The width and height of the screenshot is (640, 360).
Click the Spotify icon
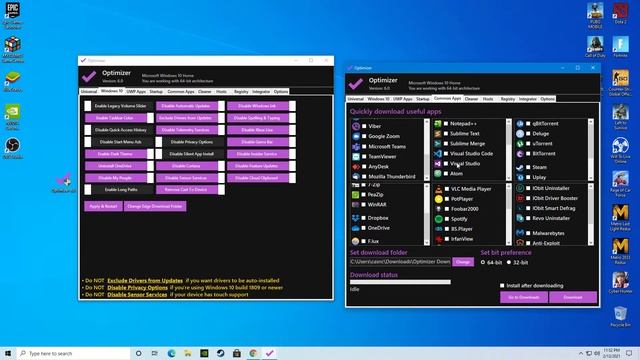(x=439, y=219)
